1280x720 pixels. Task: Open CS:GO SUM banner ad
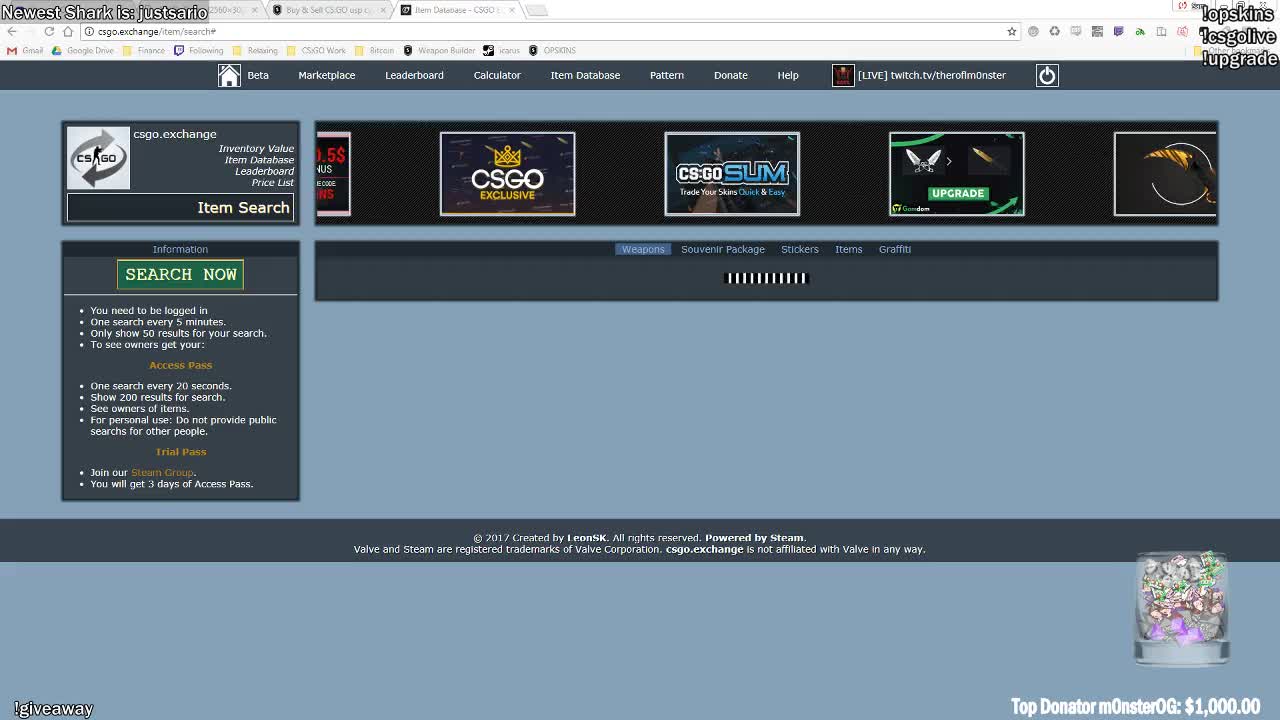732,174
